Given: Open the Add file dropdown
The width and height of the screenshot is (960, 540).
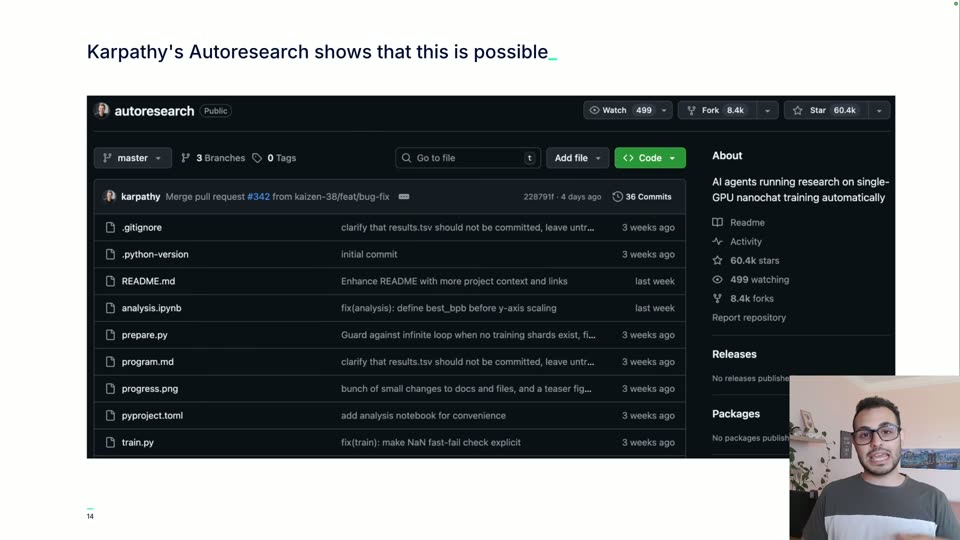Looking at the screenshot, I should [x=577, y=158].
